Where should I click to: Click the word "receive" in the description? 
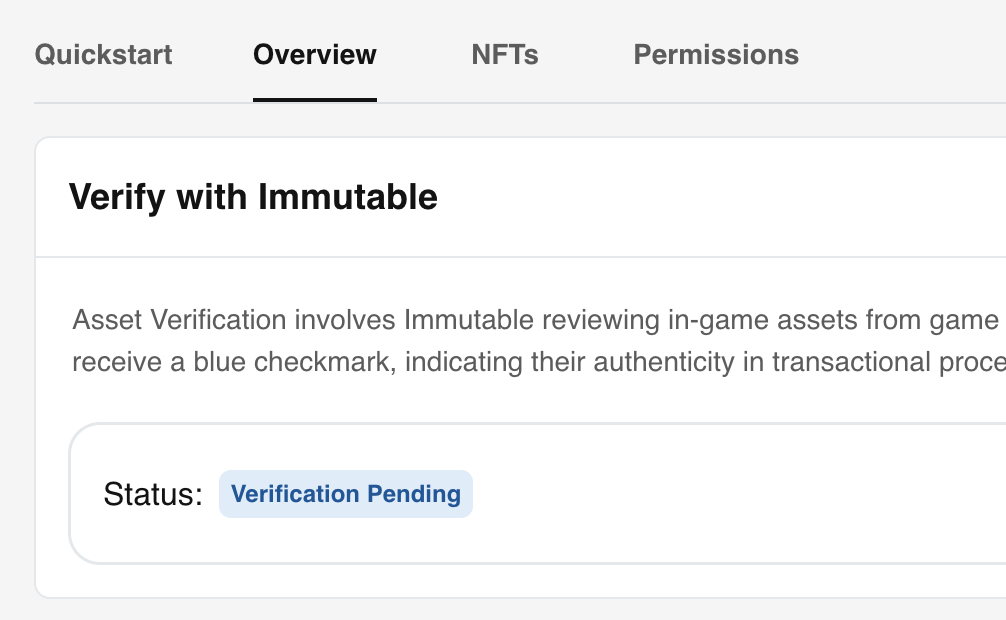pos(117,362)
